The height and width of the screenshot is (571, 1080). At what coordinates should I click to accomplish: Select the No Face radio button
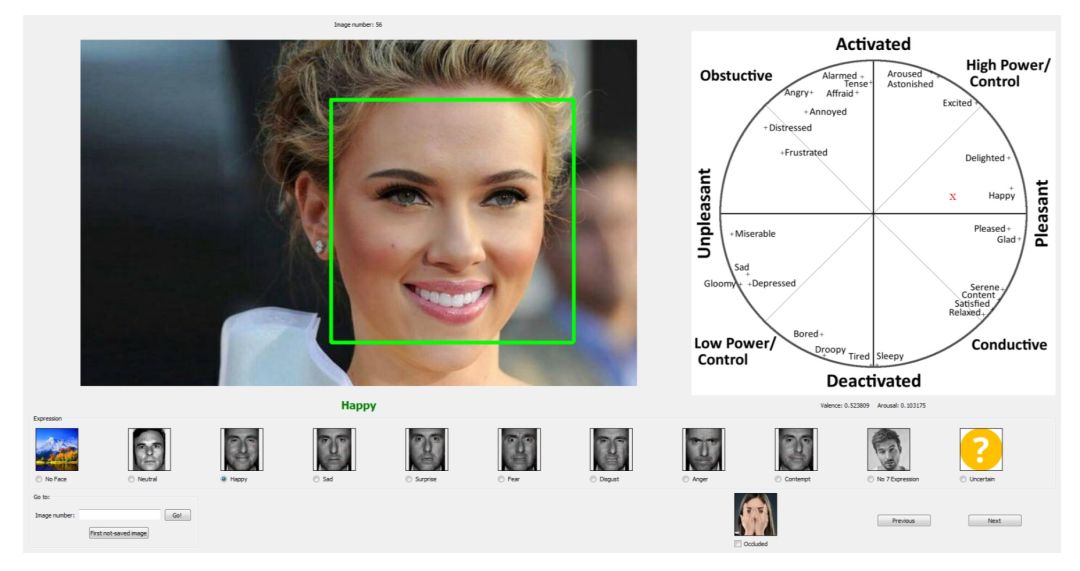point(39,479)
